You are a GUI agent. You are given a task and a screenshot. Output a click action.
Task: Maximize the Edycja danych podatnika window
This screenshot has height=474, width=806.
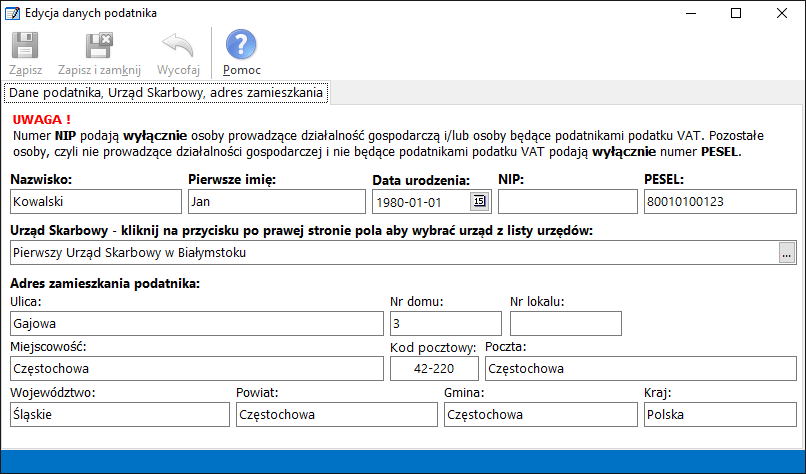(x=736, y=14)
